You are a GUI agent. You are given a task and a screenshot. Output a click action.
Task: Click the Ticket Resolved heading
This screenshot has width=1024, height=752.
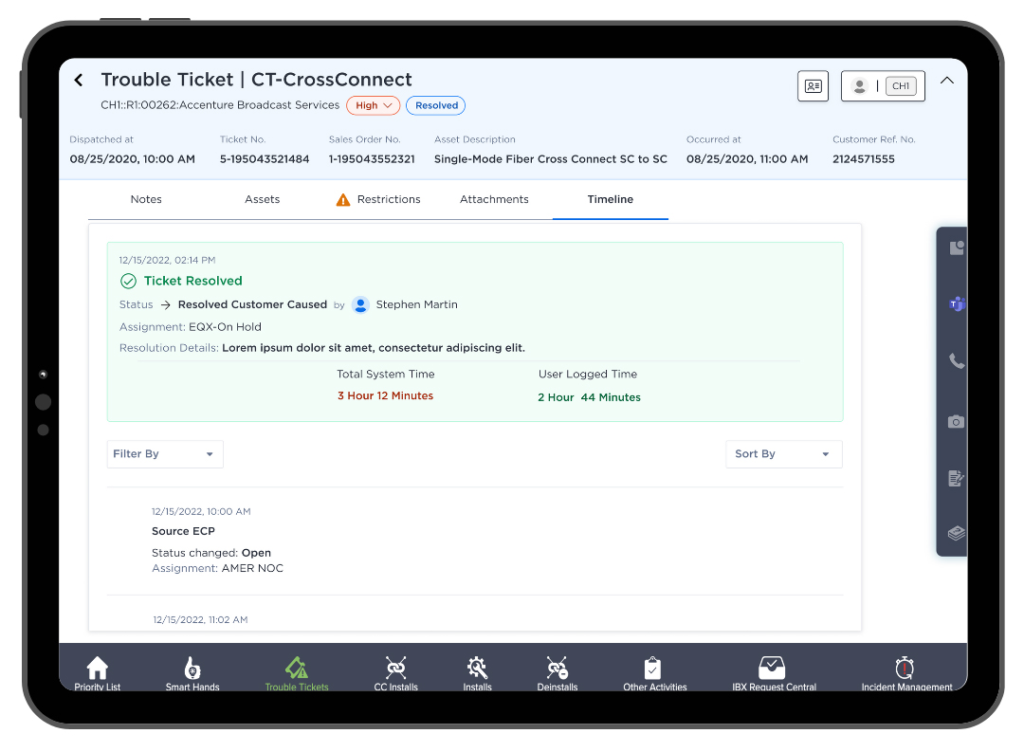coord(193,281)
